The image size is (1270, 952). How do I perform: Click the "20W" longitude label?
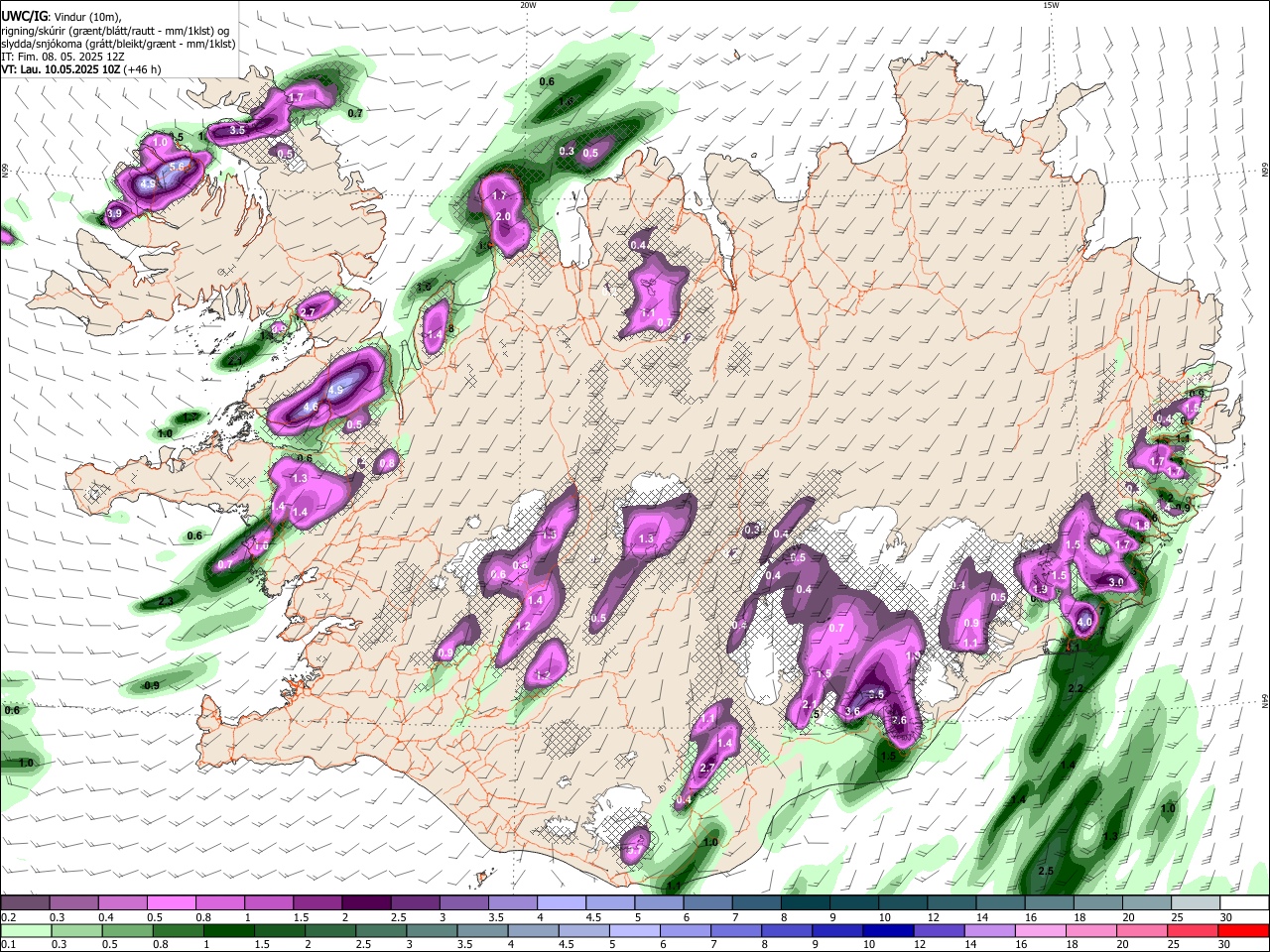(528, 5)
